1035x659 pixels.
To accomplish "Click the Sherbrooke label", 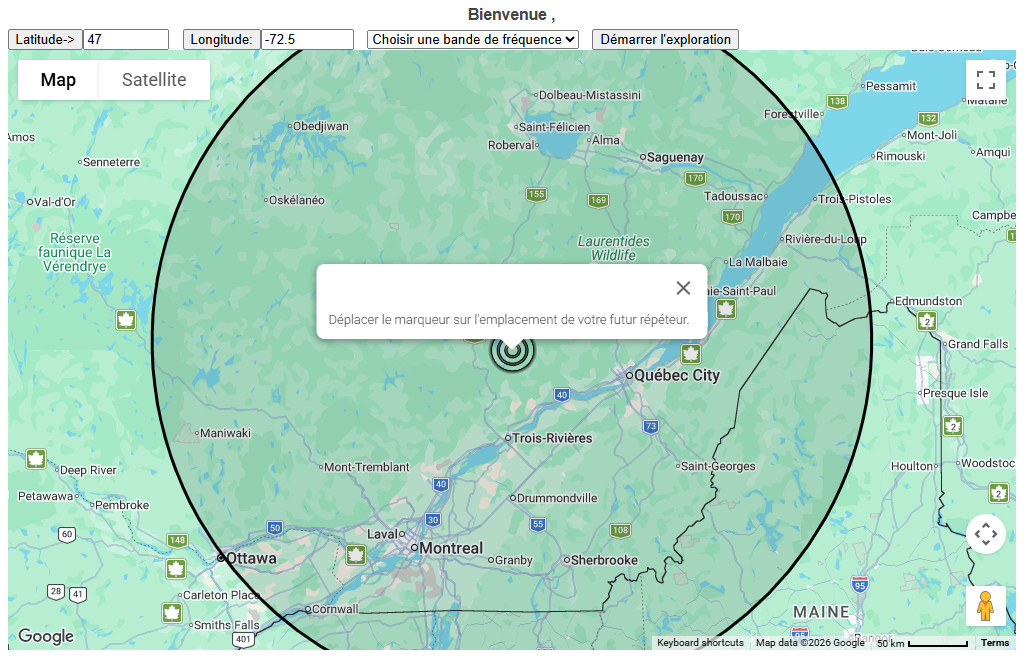I will [604, 560].
